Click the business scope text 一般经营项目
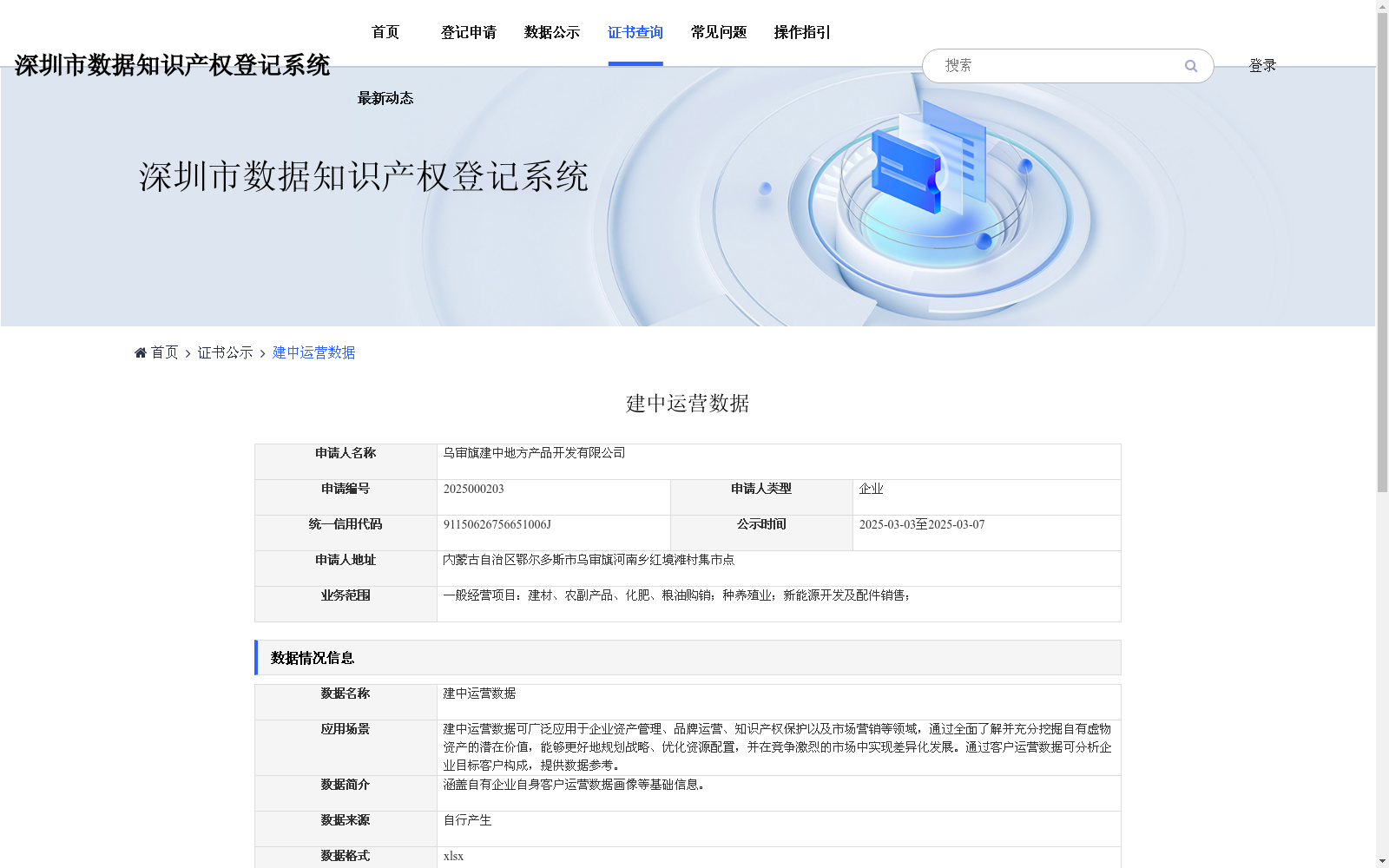The image size is (1389, 868). click(677, 595)
